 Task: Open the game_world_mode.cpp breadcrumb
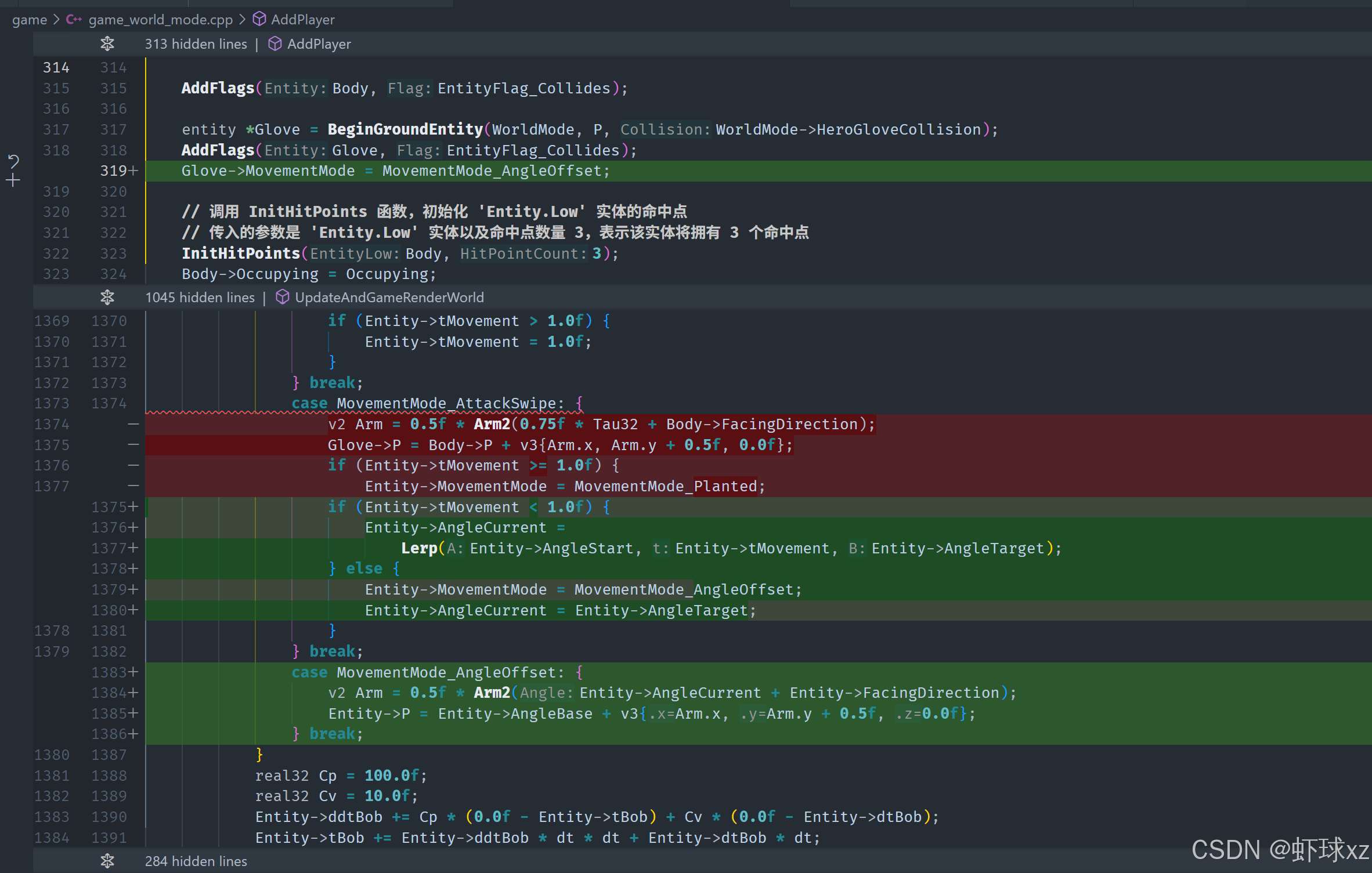(160, 20)
